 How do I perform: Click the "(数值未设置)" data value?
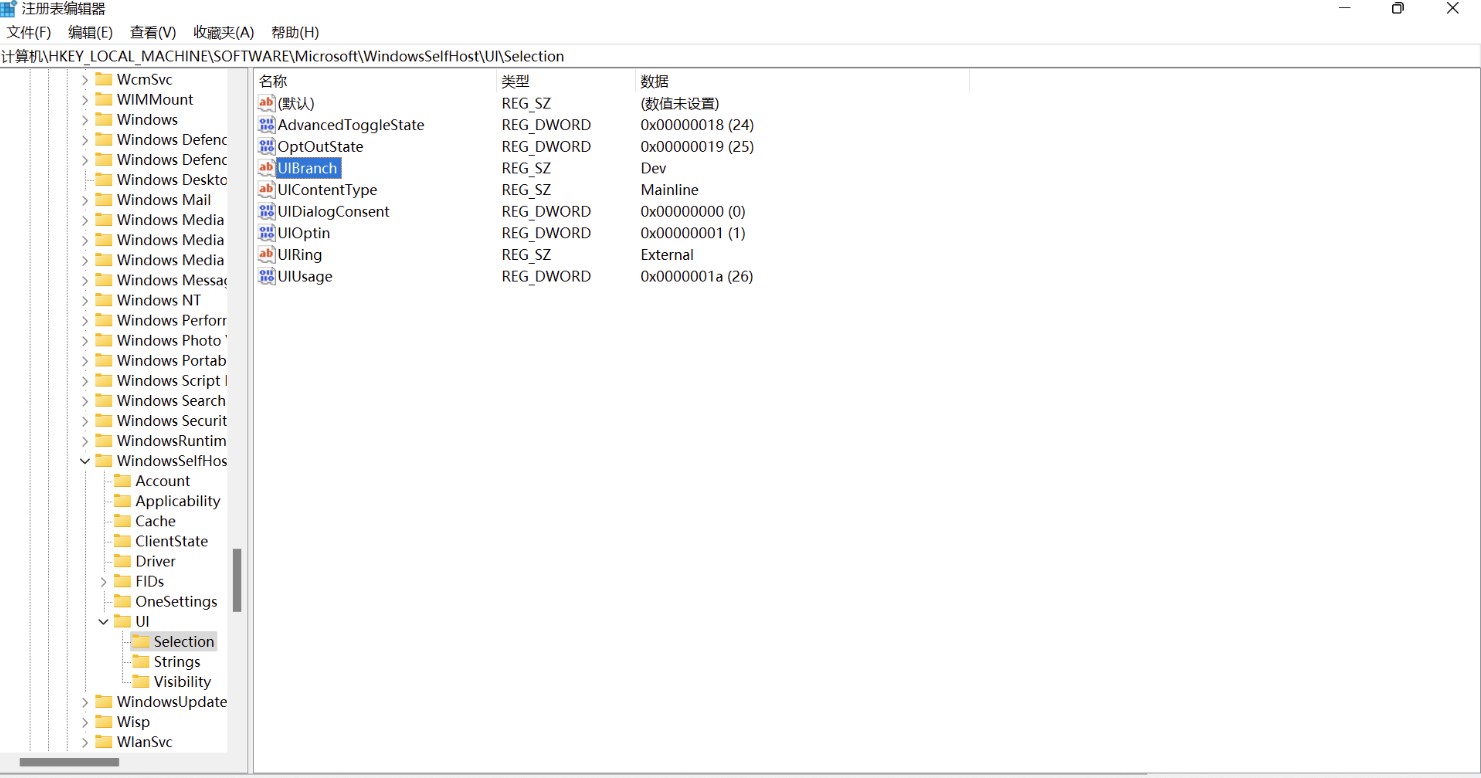point(680,103)
